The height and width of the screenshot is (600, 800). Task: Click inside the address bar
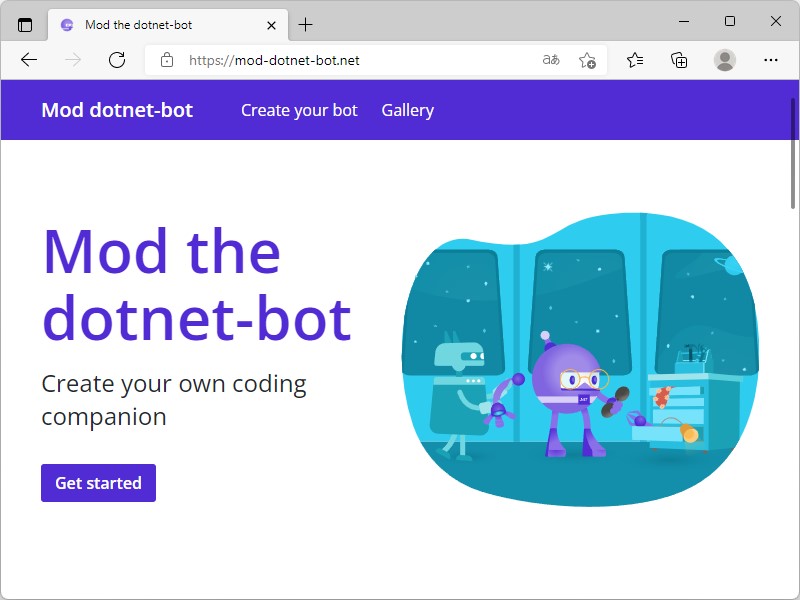350,60
